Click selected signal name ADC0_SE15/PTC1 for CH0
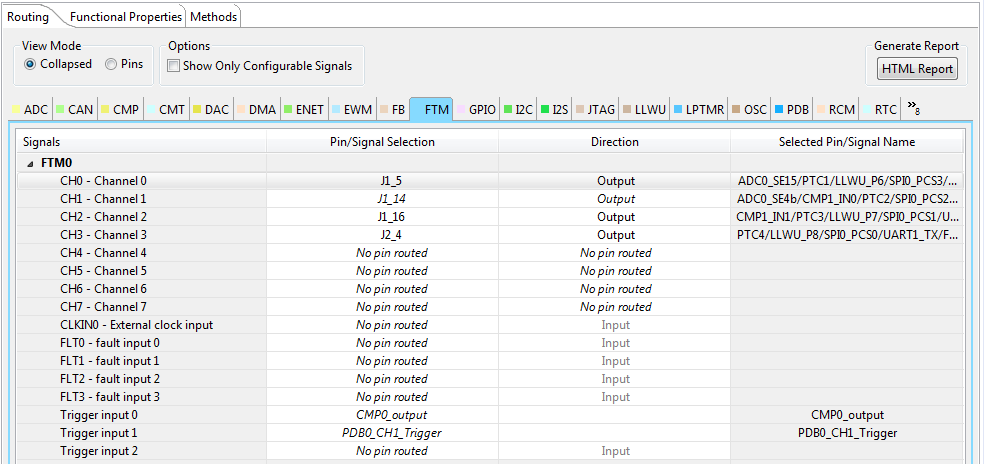984x464 pixels. [847, 181]
